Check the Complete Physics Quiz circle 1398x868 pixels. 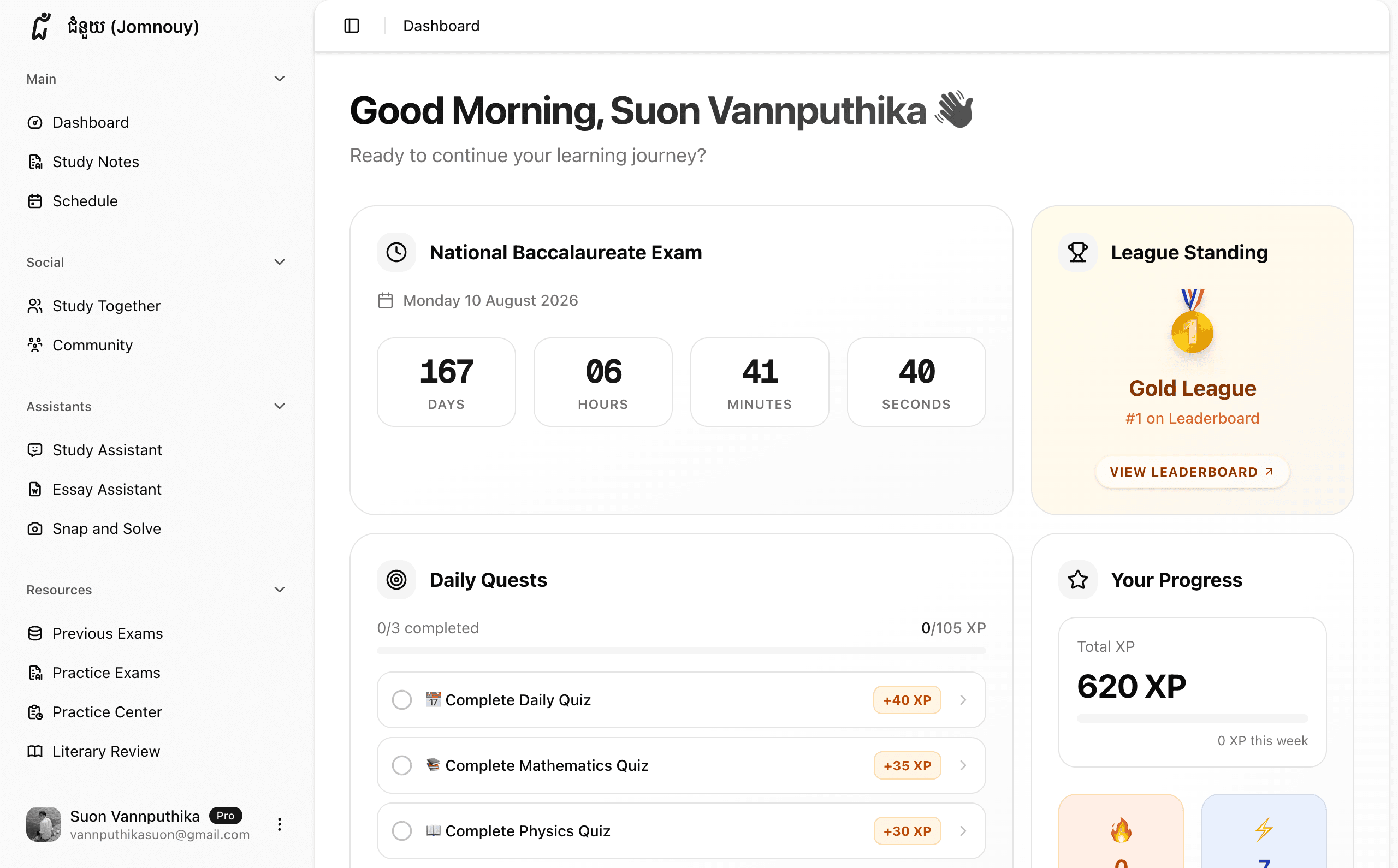(402, 831)
